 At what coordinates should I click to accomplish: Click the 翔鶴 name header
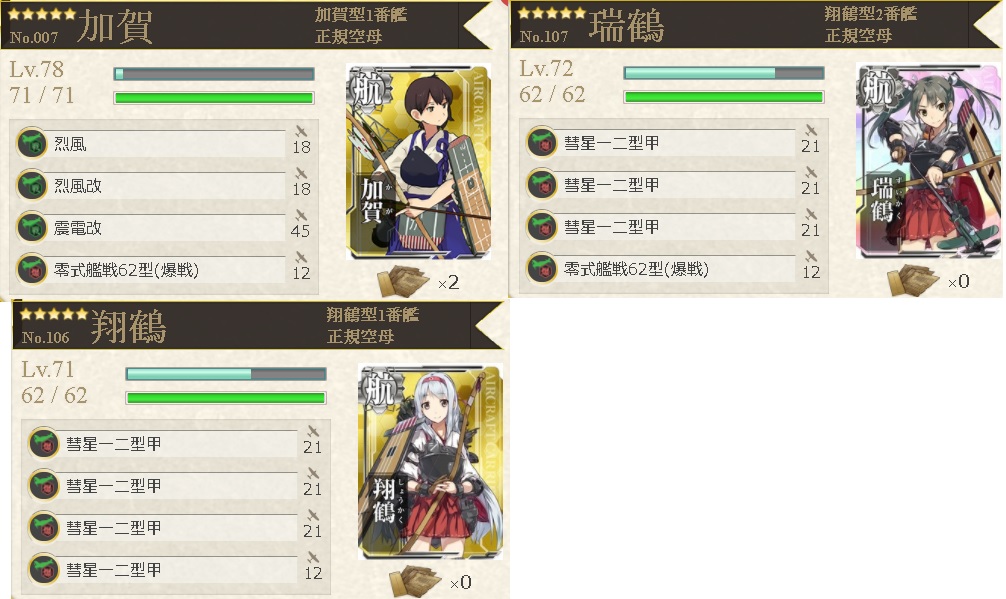[128, 326]
